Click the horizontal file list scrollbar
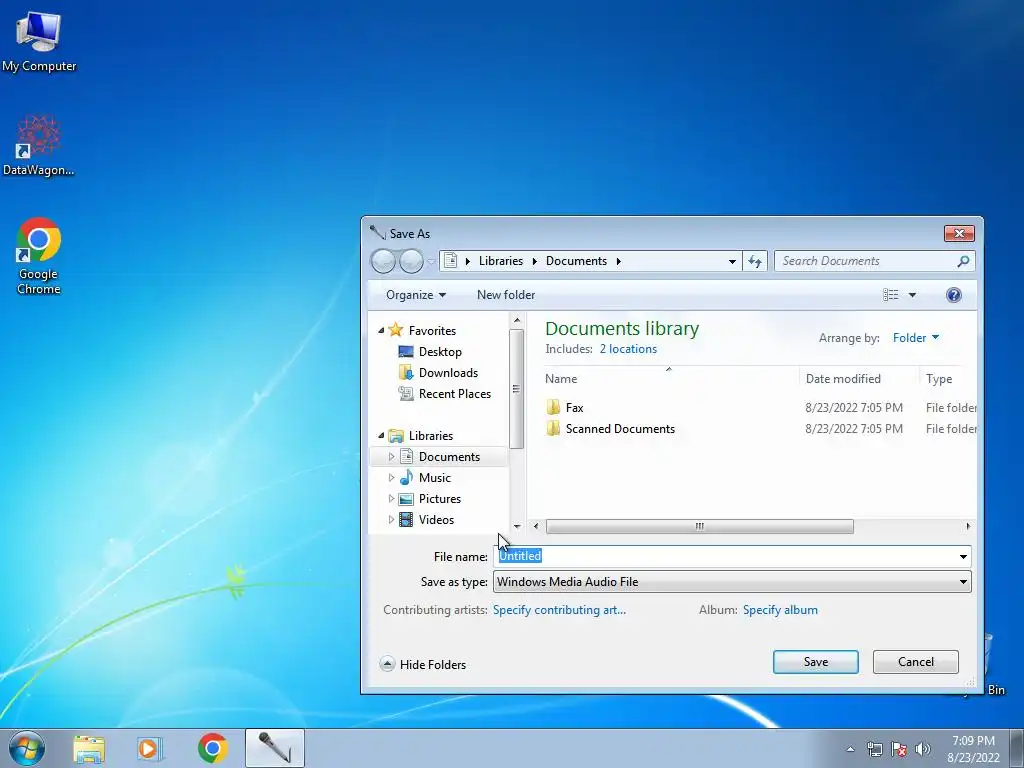1024x768 pixels. click(x=699, y=526)
